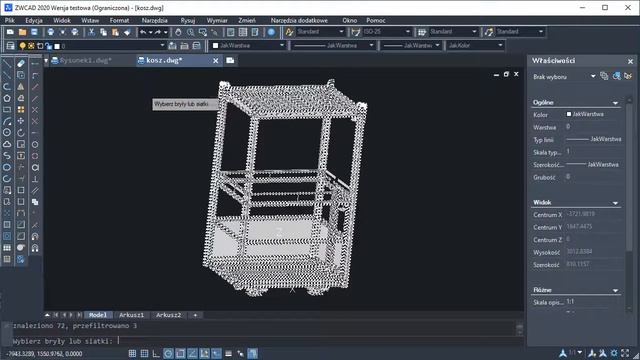Select the Circle drawing tool
Screen dimensions: 640x360
[7, 132]
